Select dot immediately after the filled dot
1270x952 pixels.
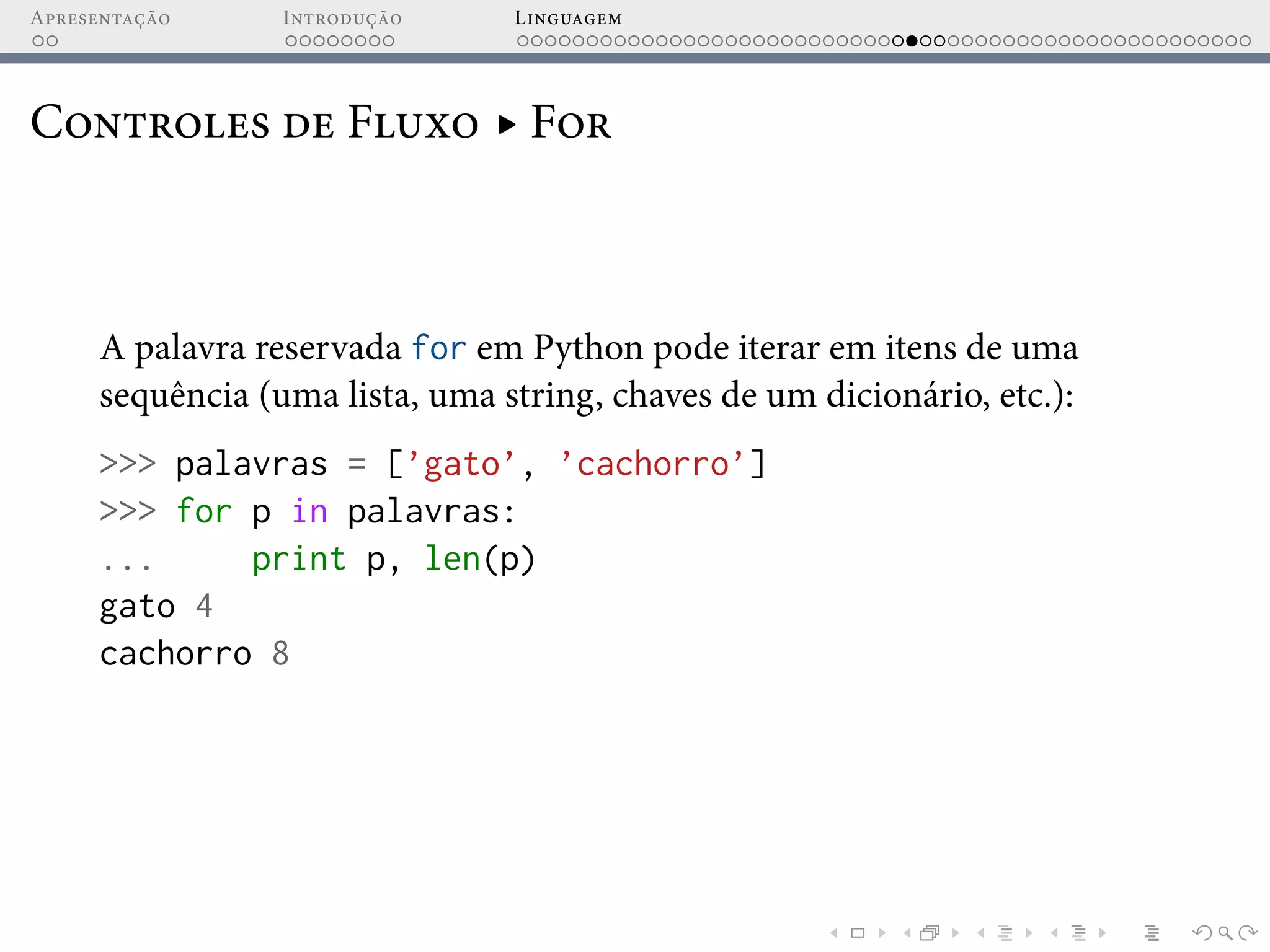click(x=926, y=41)
